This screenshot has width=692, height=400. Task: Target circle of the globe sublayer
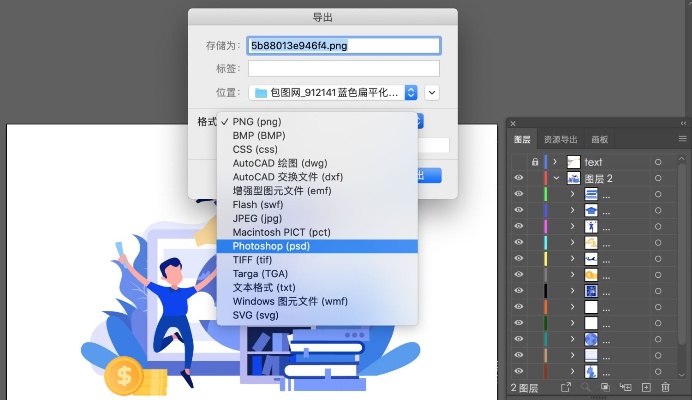pos(658,340)
